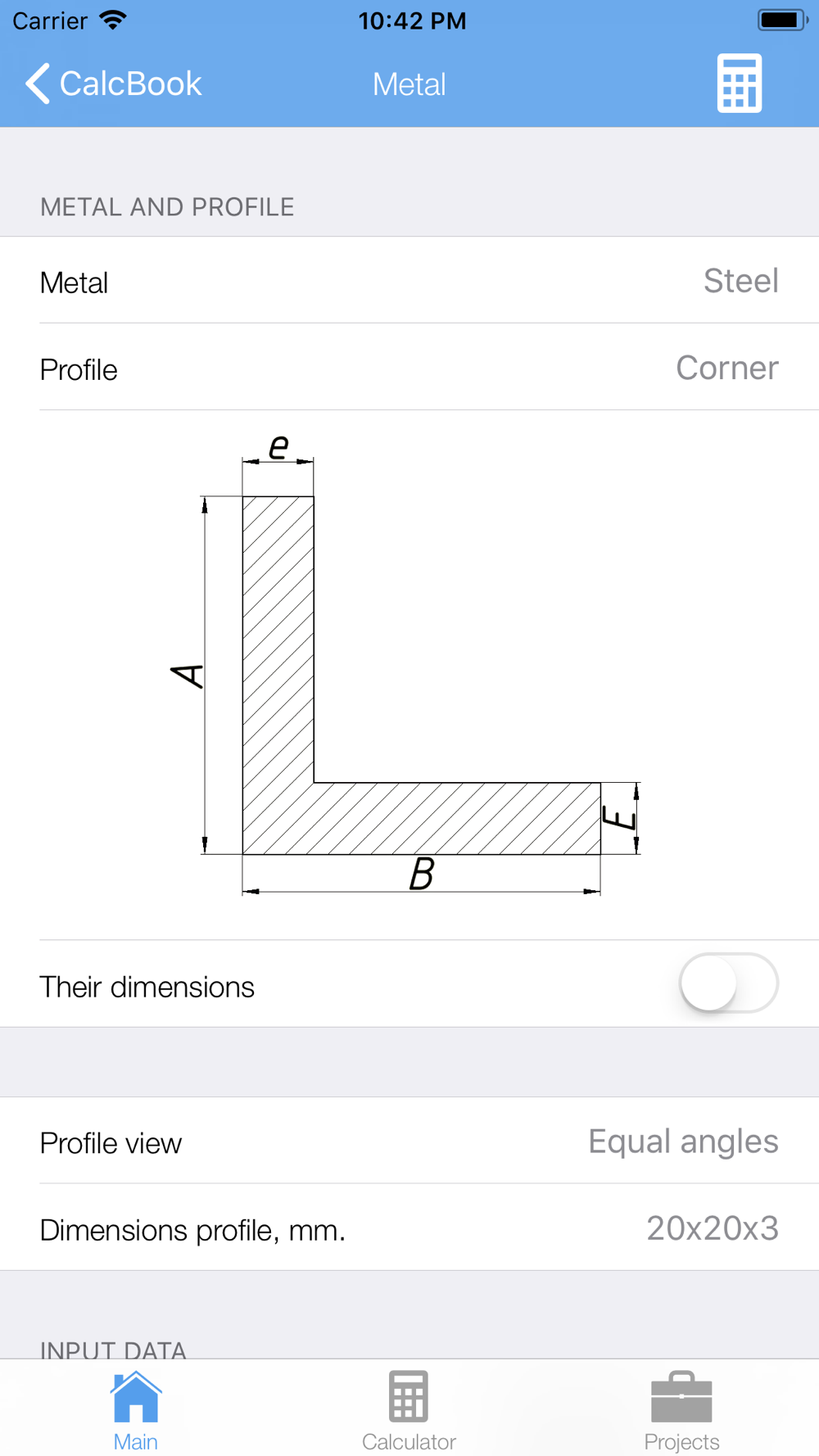The image size is (819, 1456).
Task: Switch to the Projects tab label
Action: tap(681, 1441)
